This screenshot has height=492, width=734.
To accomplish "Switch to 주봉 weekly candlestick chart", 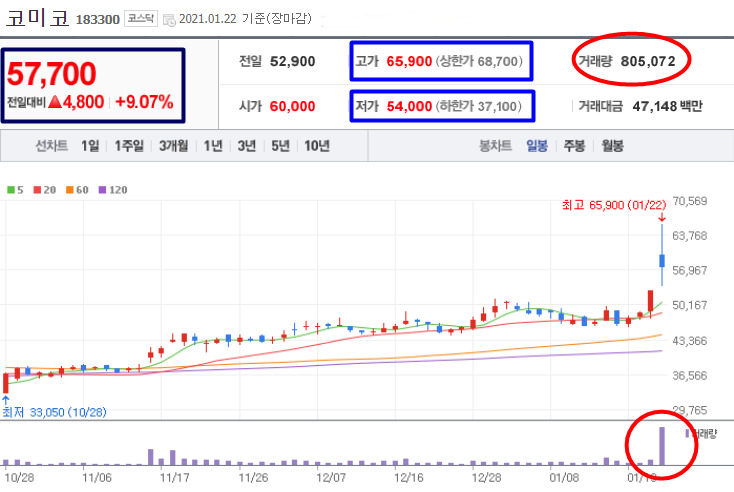I will [574, 146].
